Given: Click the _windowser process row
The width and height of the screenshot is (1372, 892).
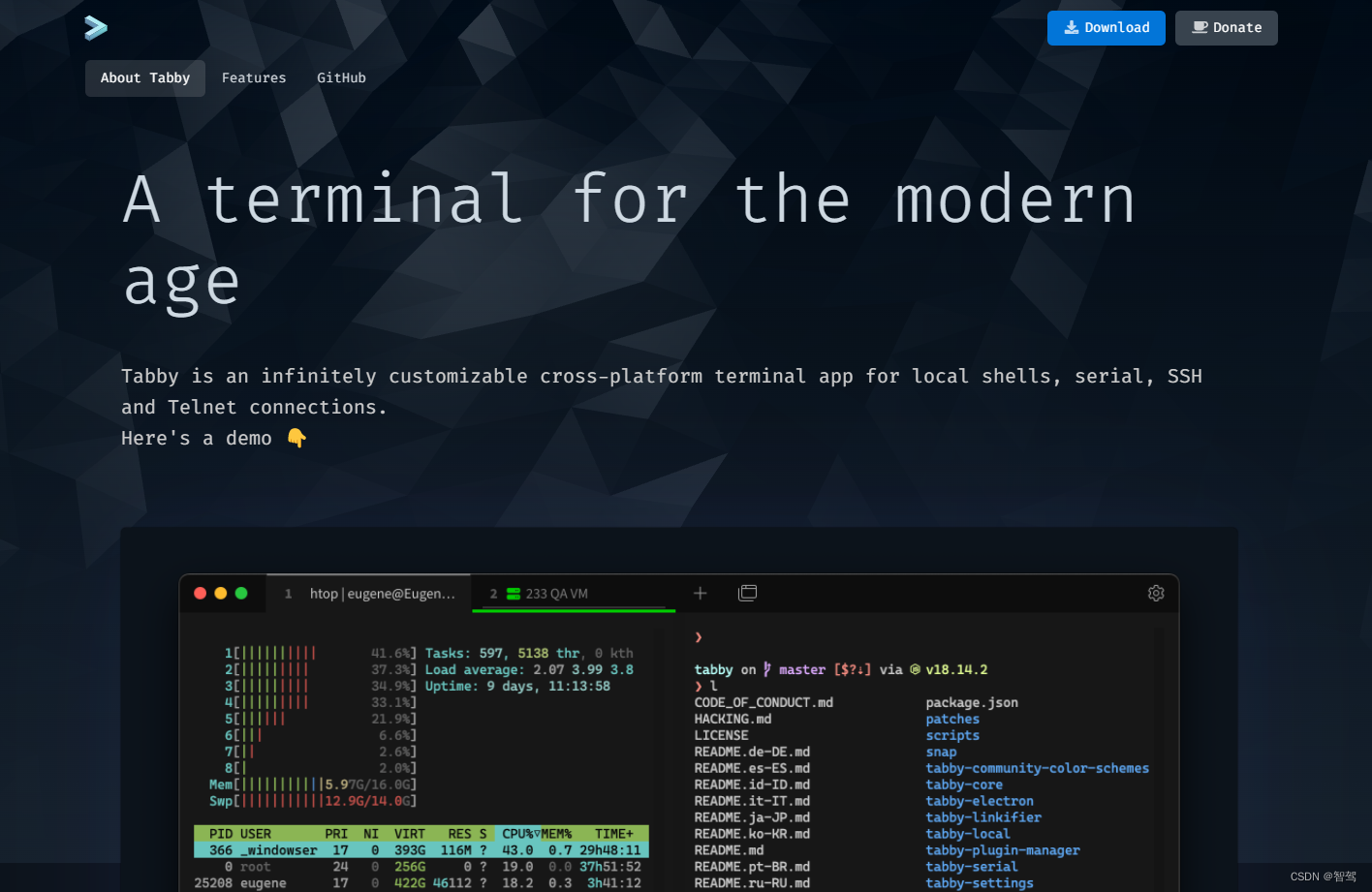Looking at the screenshot, I should point(421,850).
